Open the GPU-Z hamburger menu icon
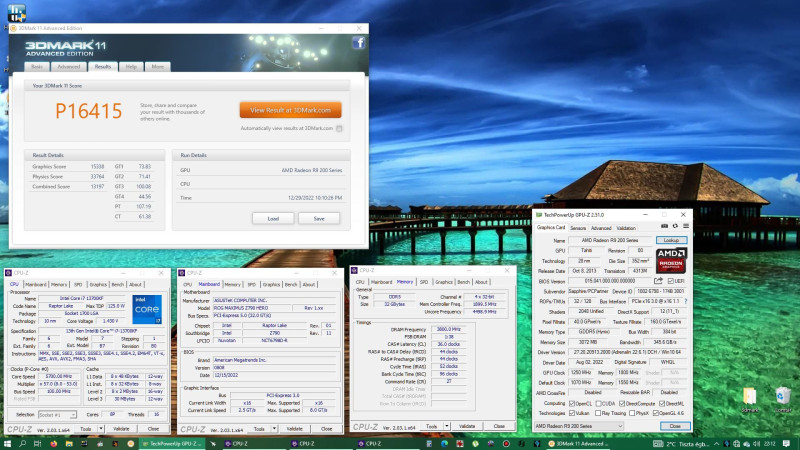This screenshot has width=800, height=450. tap(686, 226)
